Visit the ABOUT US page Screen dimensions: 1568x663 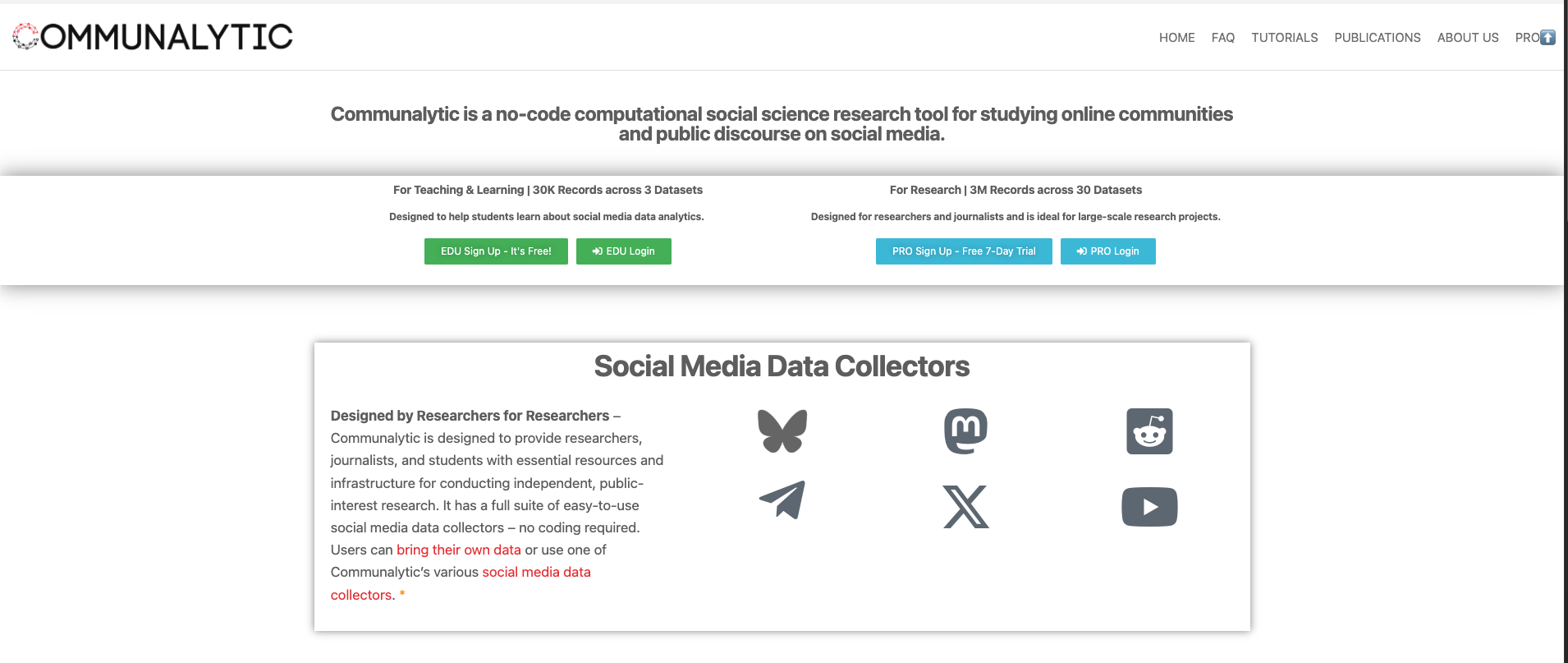(x=1467, y=38)
